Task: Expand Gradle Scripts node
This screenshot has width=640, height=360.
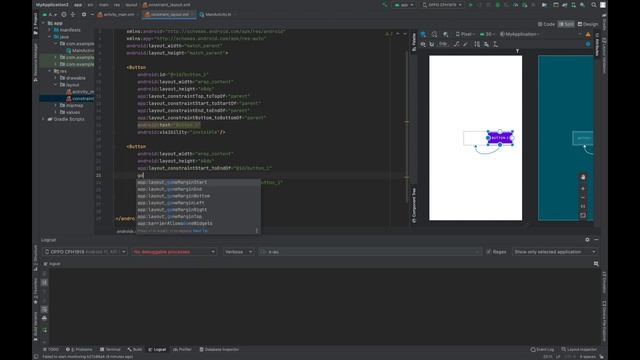Action: click(x=43, y=119)
